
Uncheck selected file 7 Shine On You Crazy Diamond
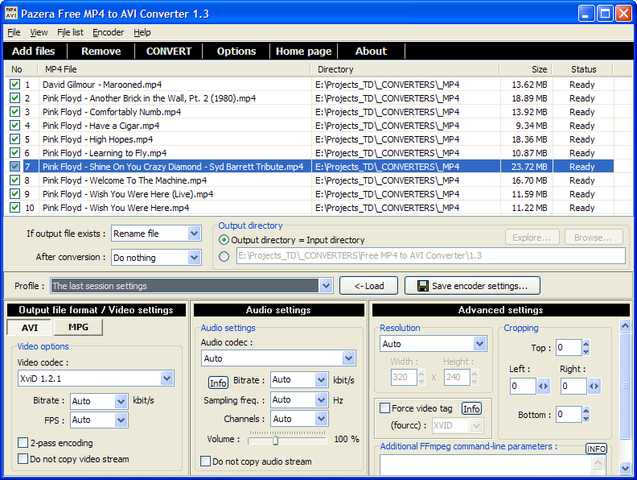pos(15,166)
